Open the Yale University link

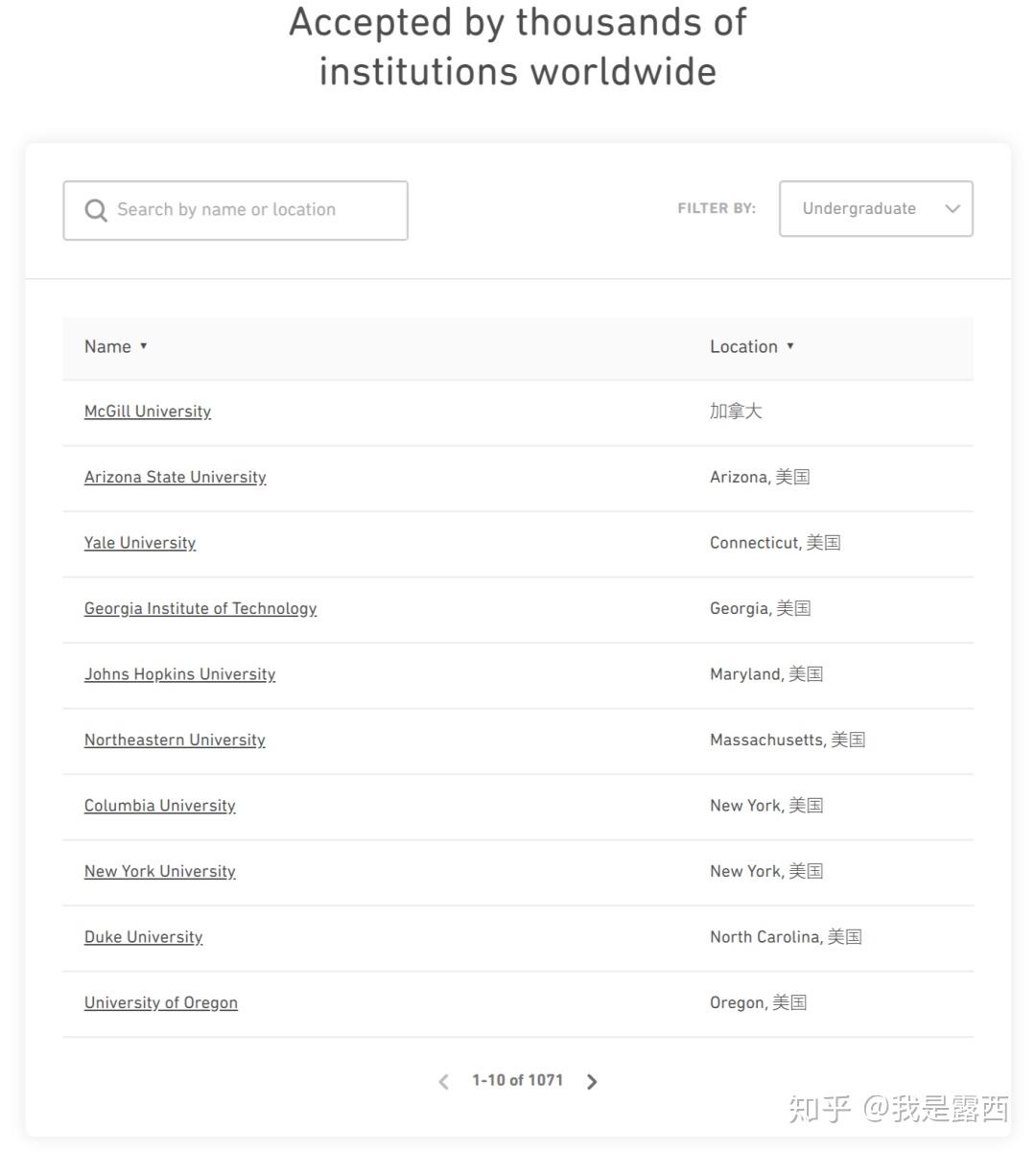140,543
